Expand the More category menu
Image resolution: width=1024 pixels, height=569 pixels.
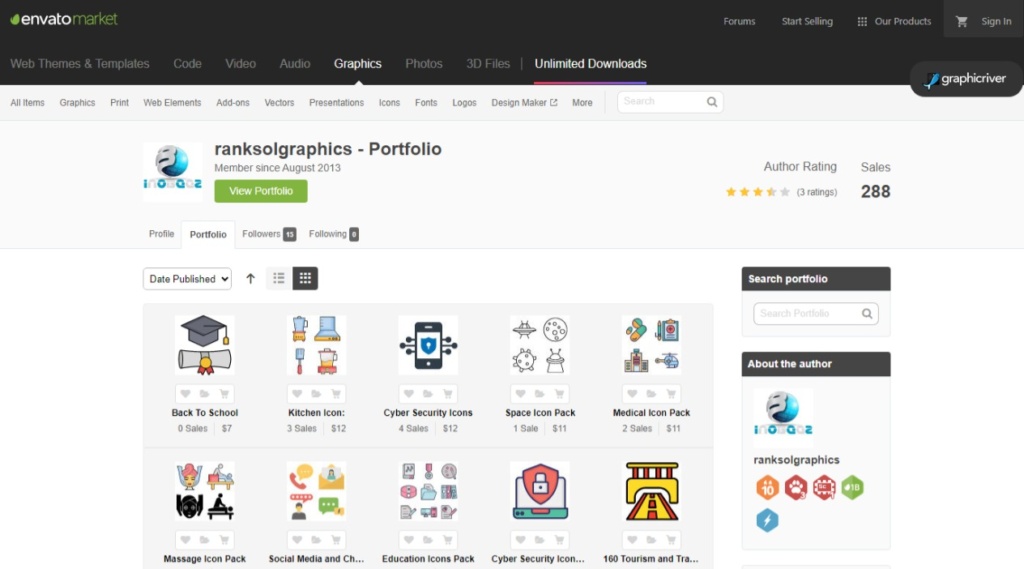tap(582, 103)
